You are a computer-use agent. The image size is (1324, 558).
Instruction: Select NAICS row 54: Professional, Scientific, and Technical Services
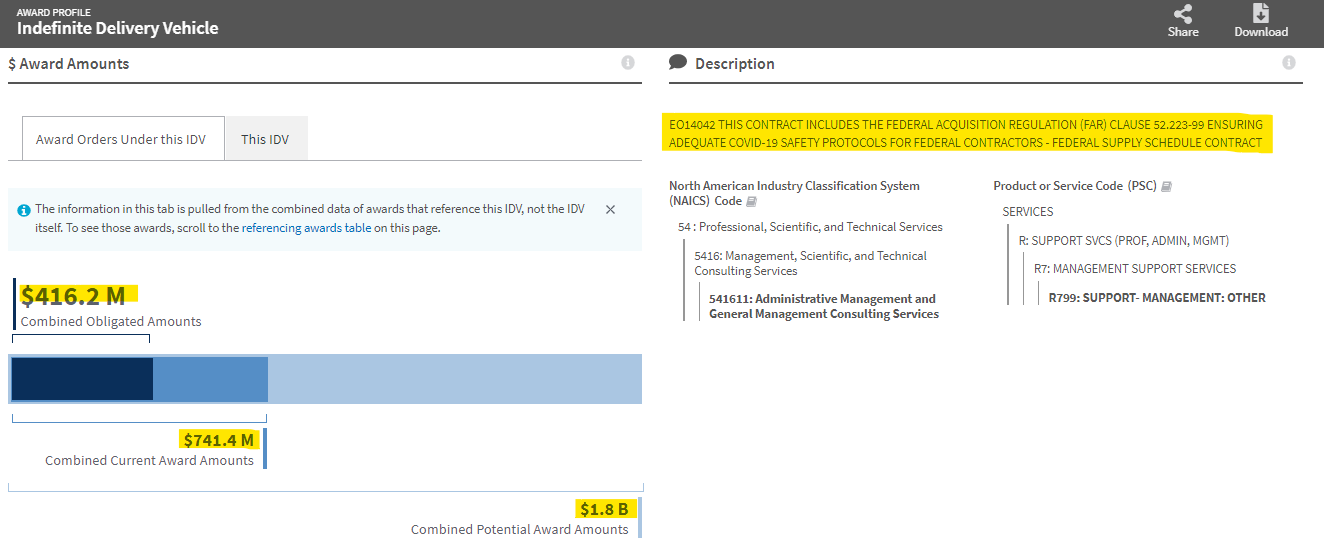tap(810, 227)
